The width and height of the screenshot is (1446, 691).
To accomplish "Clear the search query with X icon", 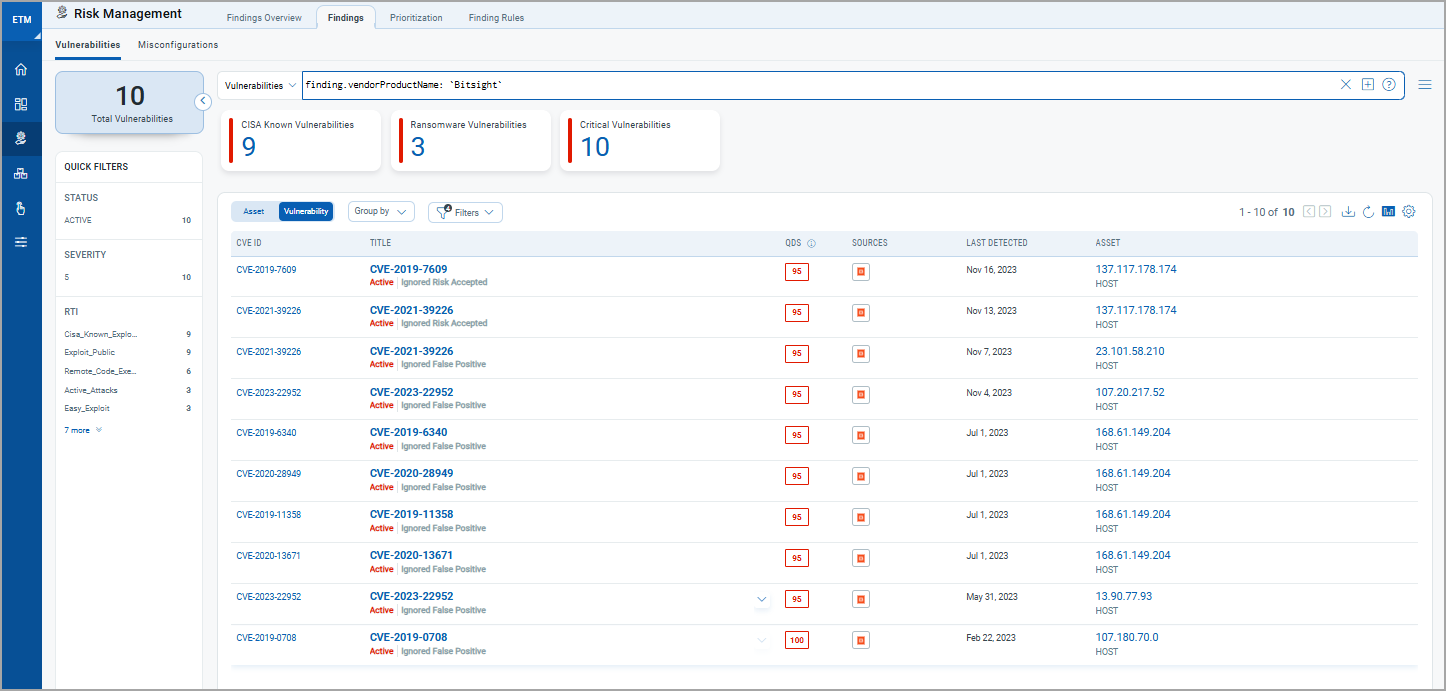I will click(x=1346, y=85).
